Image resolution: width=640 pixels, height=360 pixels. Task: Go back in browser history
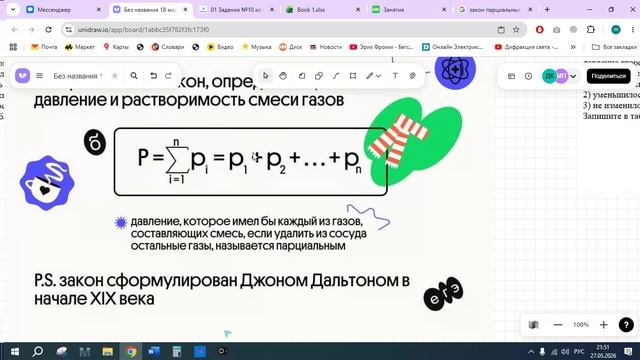coord(15,29)
